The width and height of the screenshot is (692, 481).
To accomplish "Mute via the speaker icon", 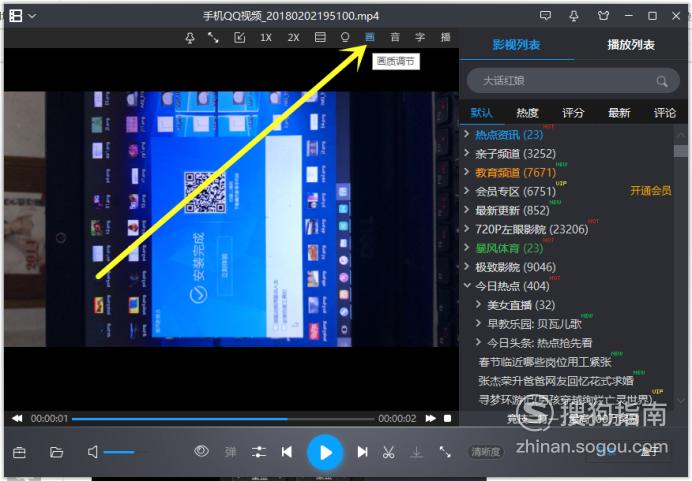I will coord(93,452).
